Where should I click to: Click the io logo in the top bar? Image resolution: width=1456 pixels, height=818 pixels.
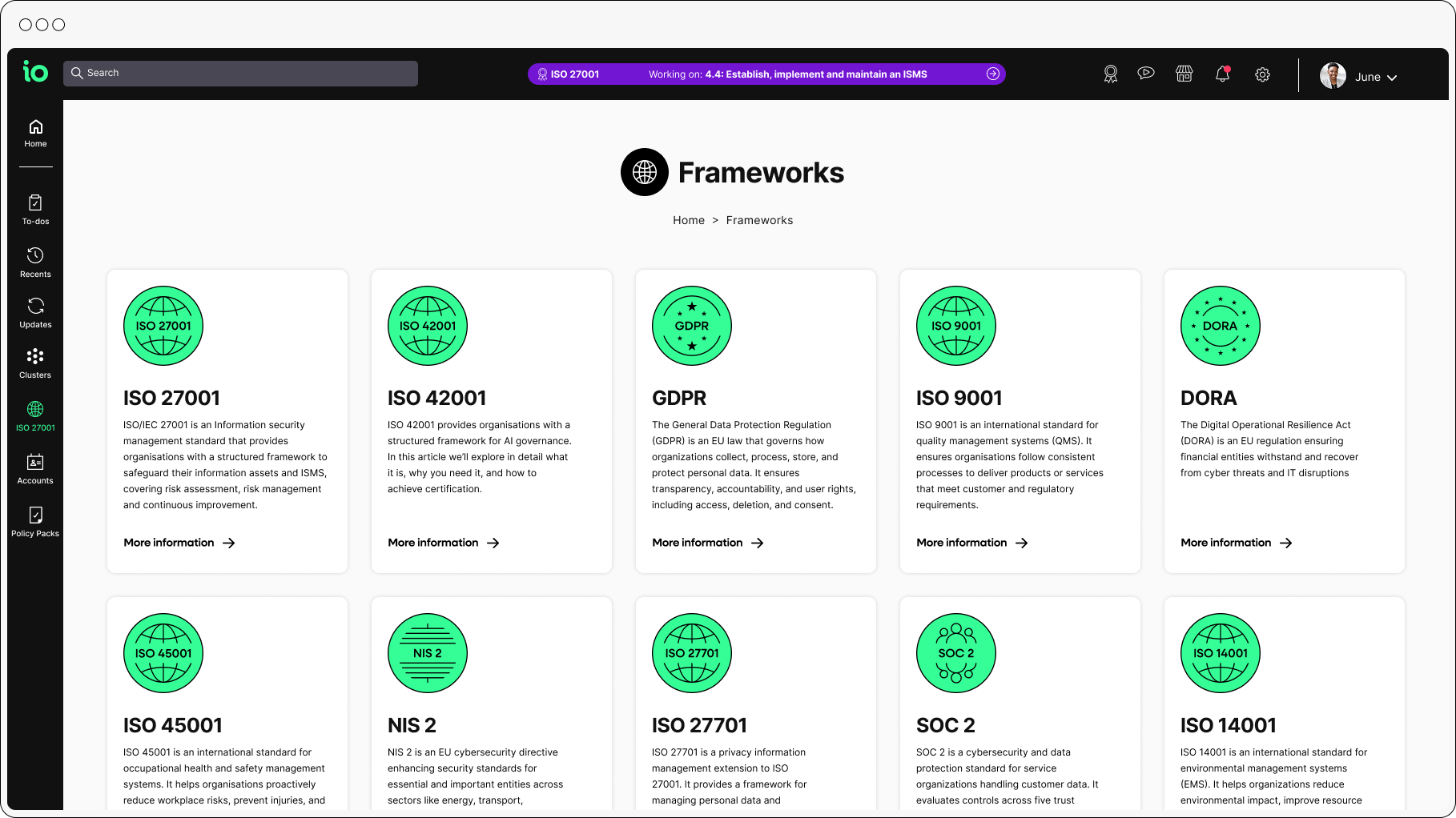tap(35, 72)
